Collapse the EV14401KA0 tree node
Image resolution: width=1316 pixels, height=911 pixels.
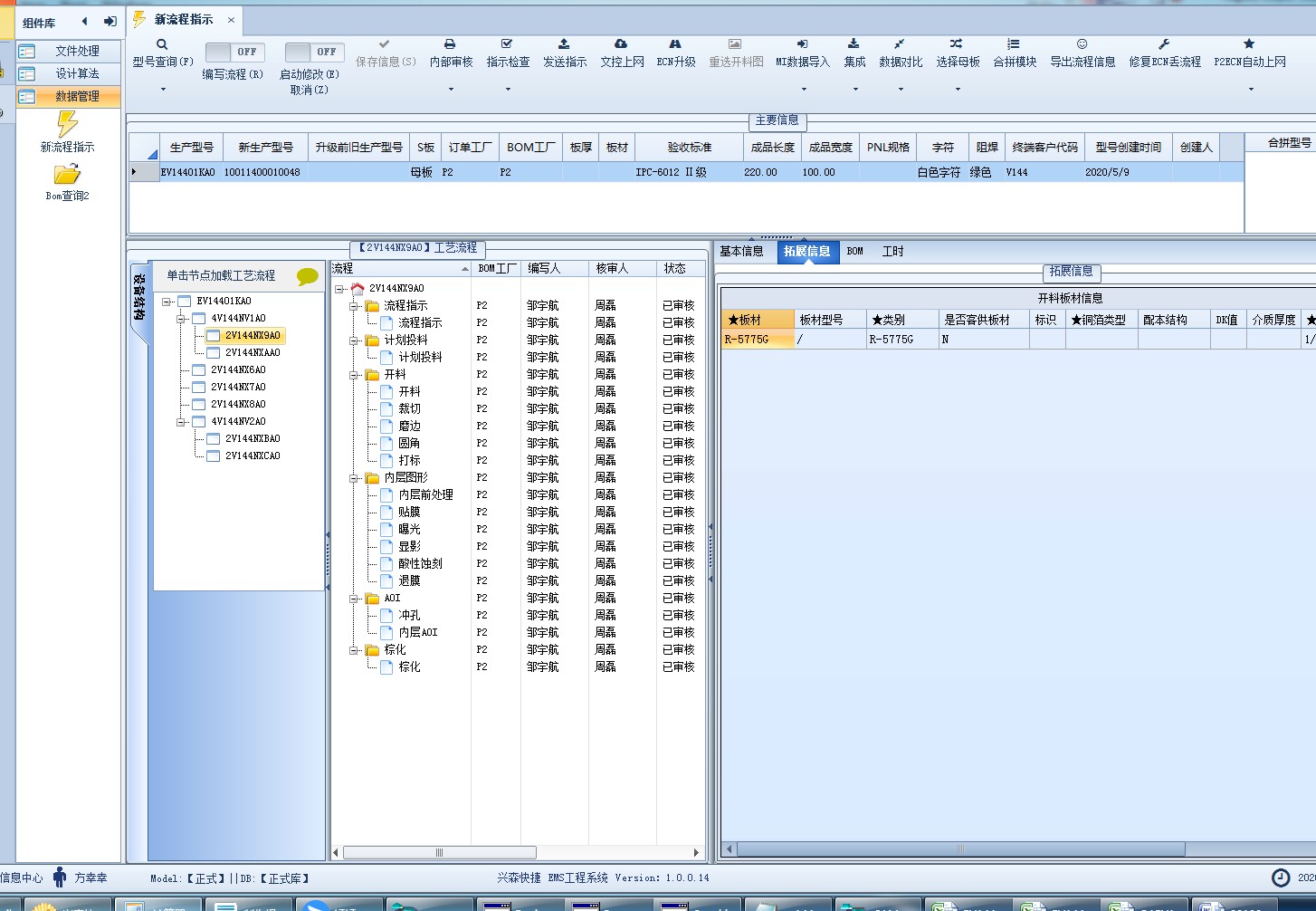pos(167,302)
